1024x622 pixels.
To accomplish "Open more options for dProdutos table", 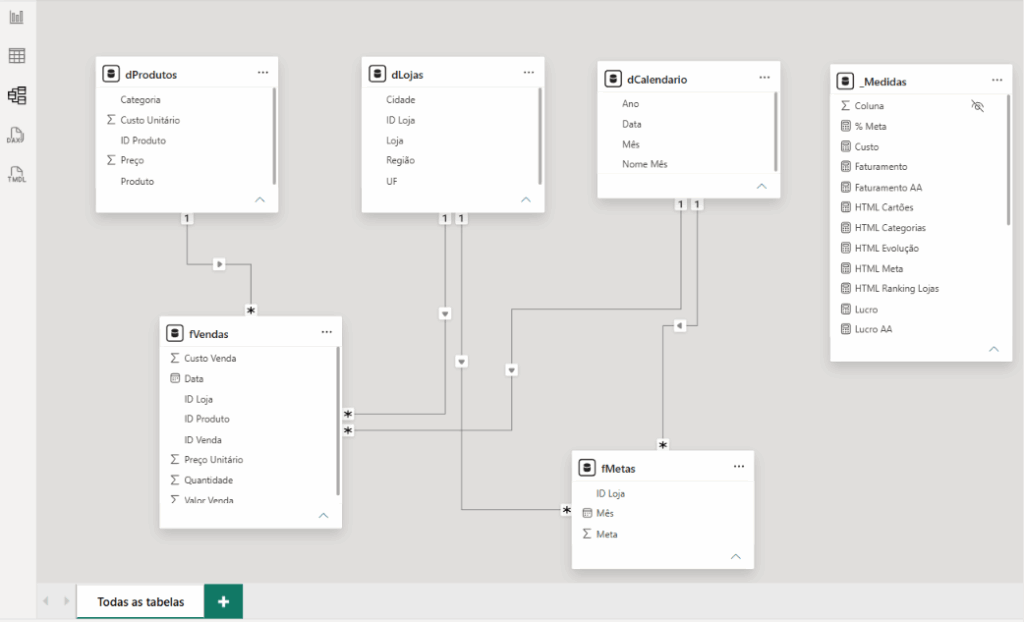I will (x=263, y=73).
